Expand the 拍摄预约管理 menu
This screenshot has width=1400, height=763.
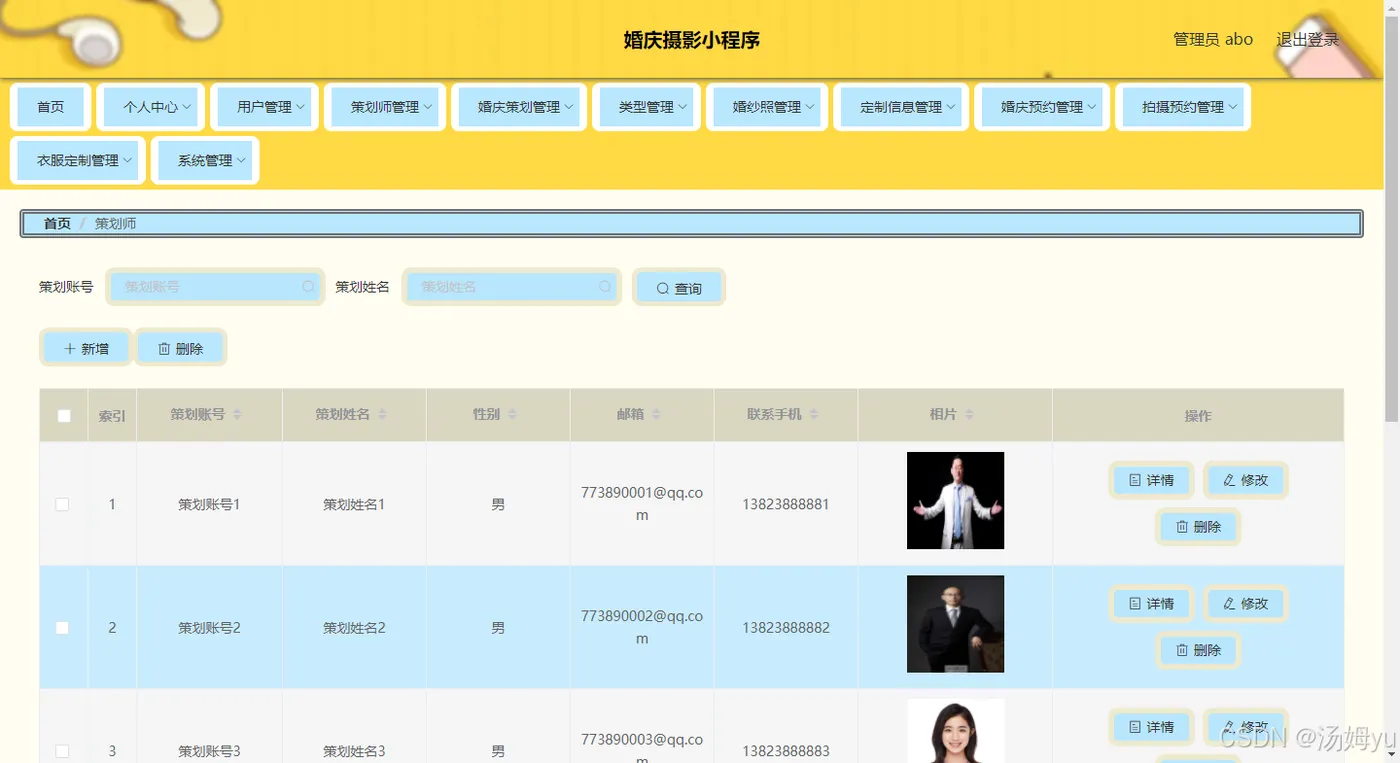click(x=1183, y=107)
